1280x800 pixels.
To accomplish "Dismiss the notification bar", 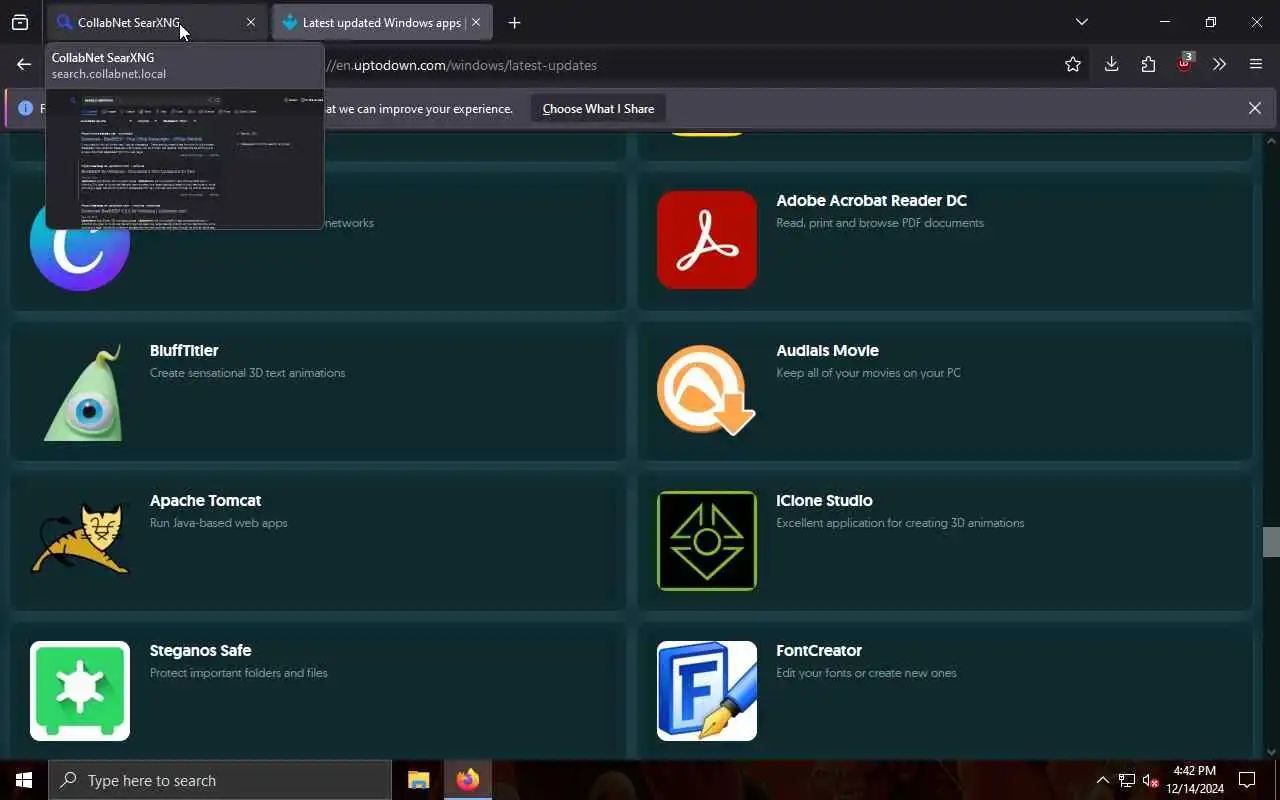I will [1255, 108].
